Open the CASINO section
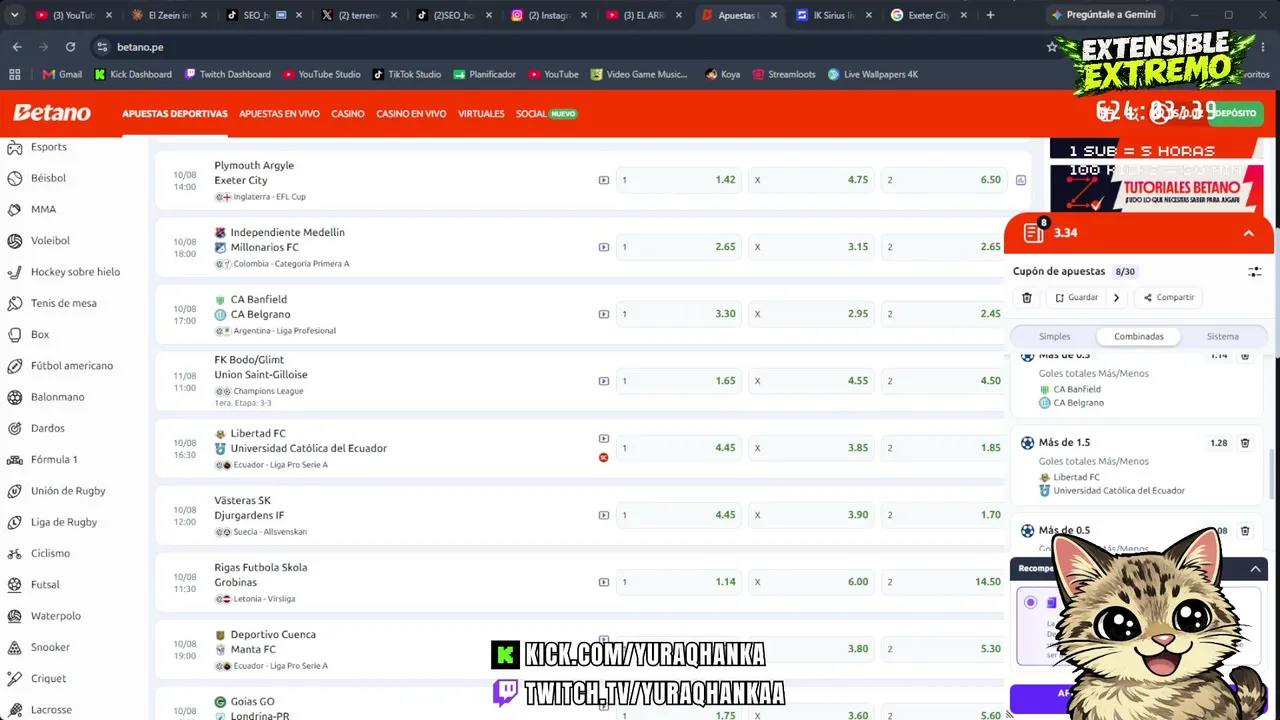Screen dimensions: 1280x720 (x=348, y=114)
